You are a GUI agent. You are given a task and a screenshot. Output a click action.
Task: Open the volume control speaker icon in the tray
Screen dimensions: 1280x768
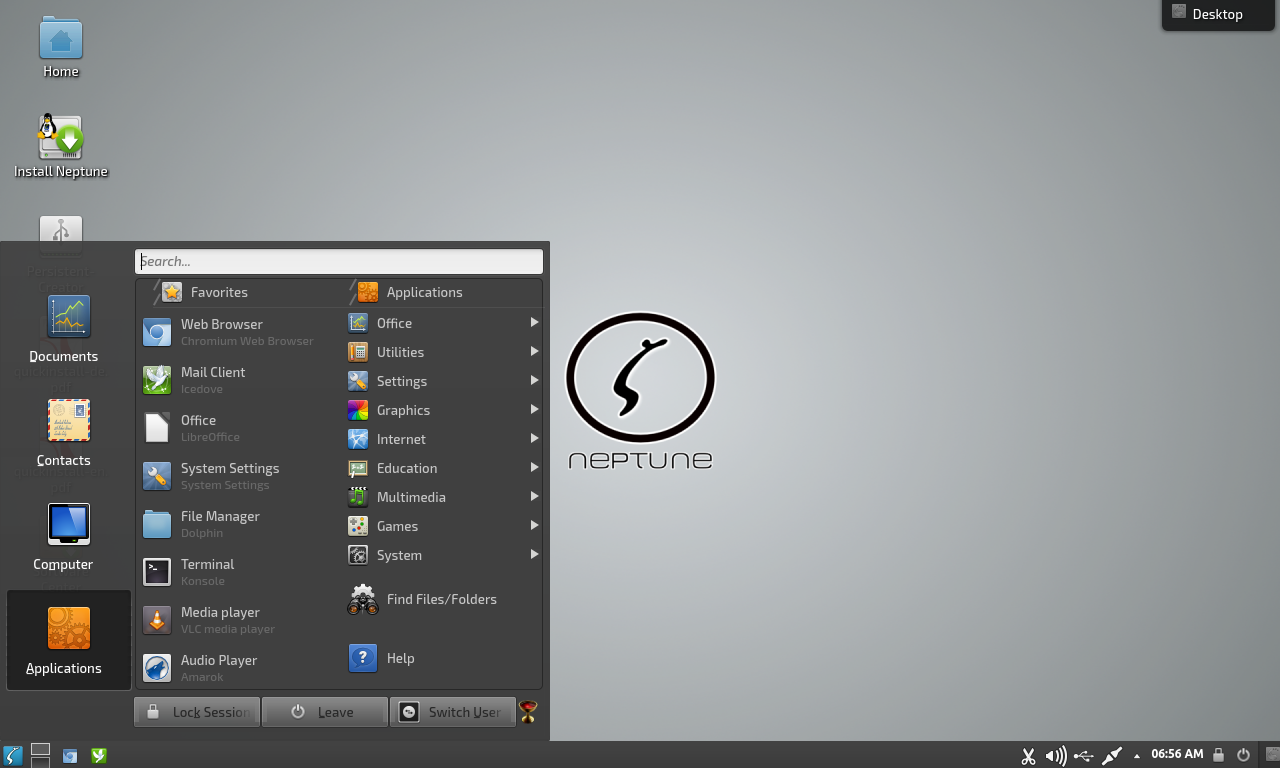point(1055,756)
